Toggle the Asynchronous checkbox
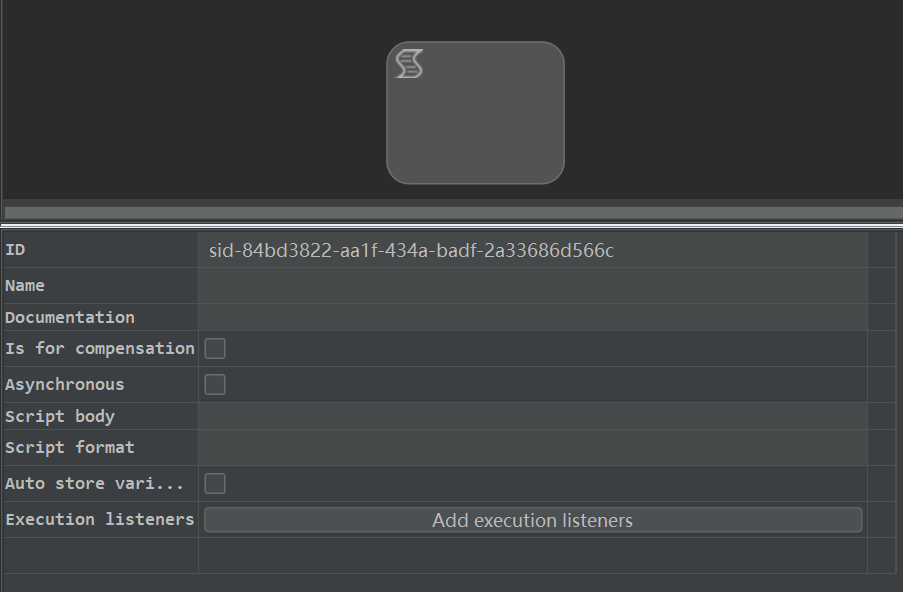The height and width of the screenshot is (592, 903). coord(215,384)
